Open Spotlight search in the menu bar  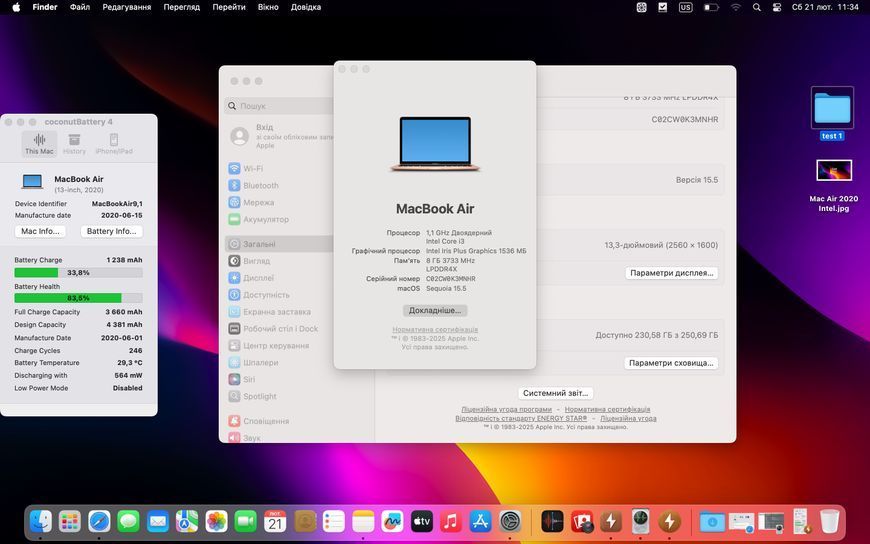756,7
